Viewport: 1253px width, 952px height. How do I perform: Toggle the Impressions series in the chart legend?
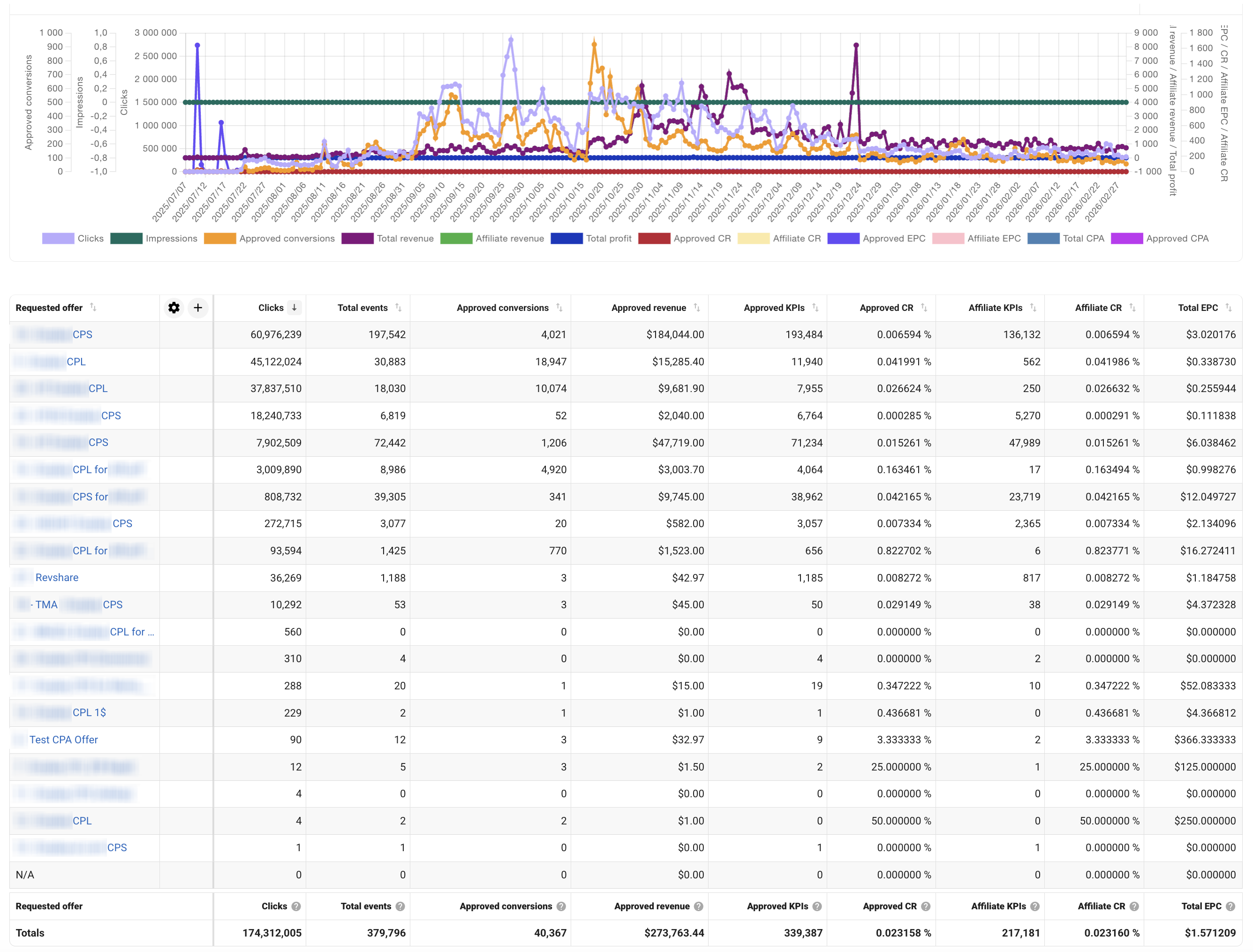pyautogui.click(x=171, y=238)
